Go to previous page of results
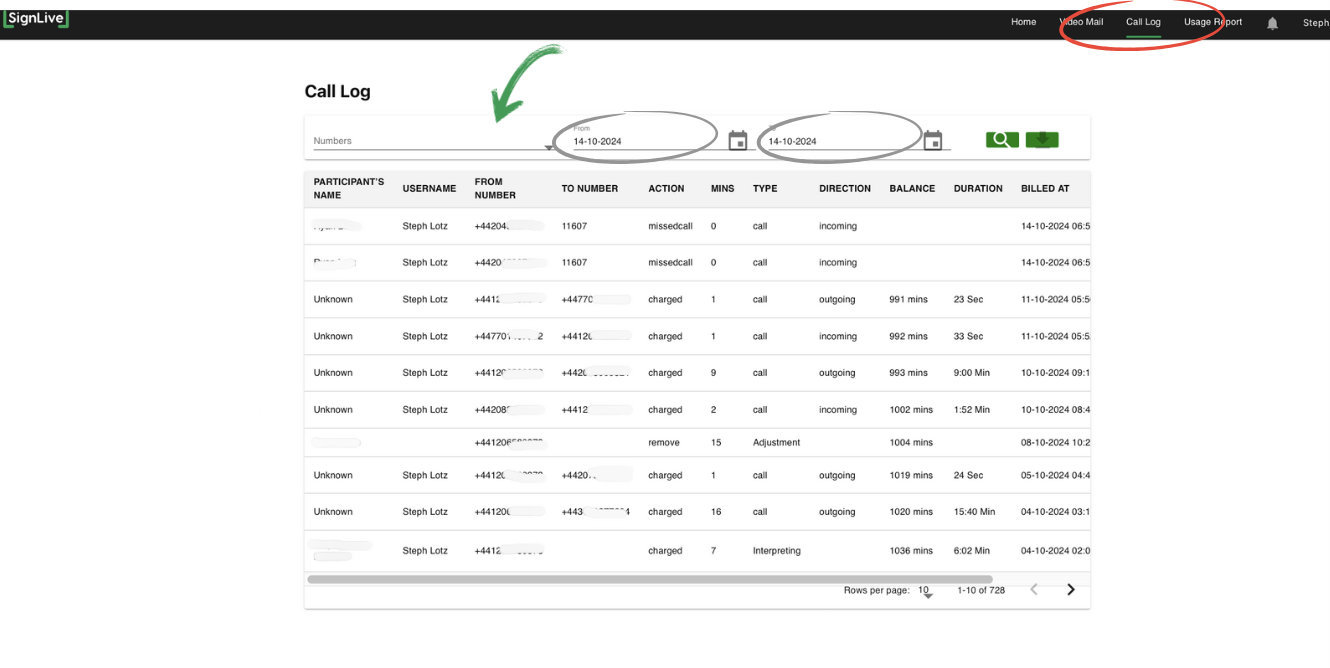This screenshot has height=668, width=1330. point(1034,590)
